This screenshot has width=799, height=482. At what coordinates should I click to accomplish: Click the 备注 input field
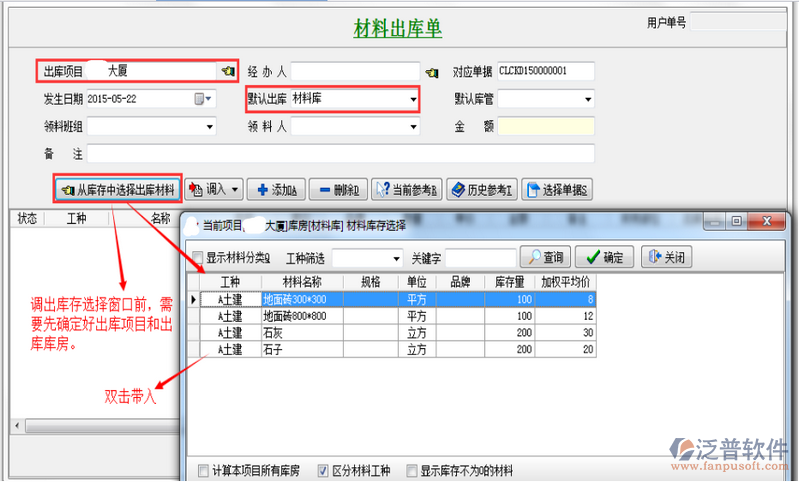tap(340, 154)
